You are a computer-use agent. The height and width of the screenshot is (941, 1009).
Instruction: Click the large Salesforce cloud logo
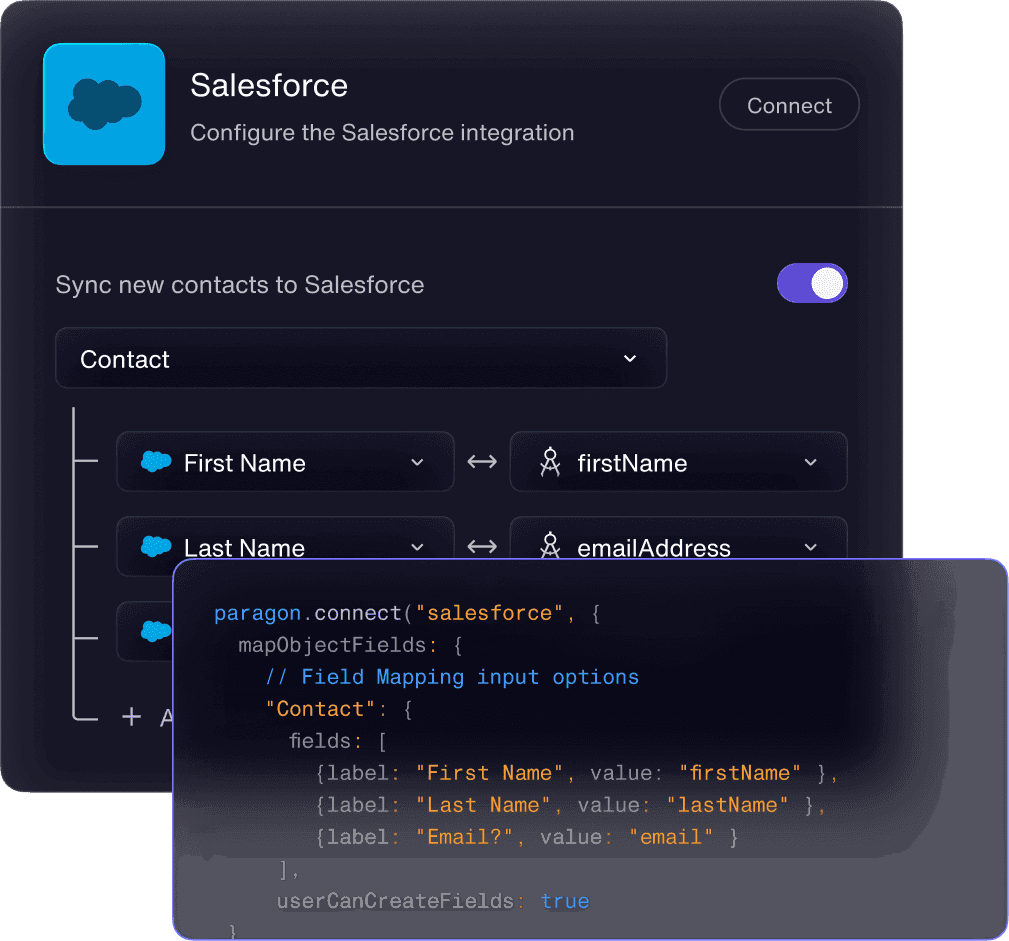click(x=104, y=104)
